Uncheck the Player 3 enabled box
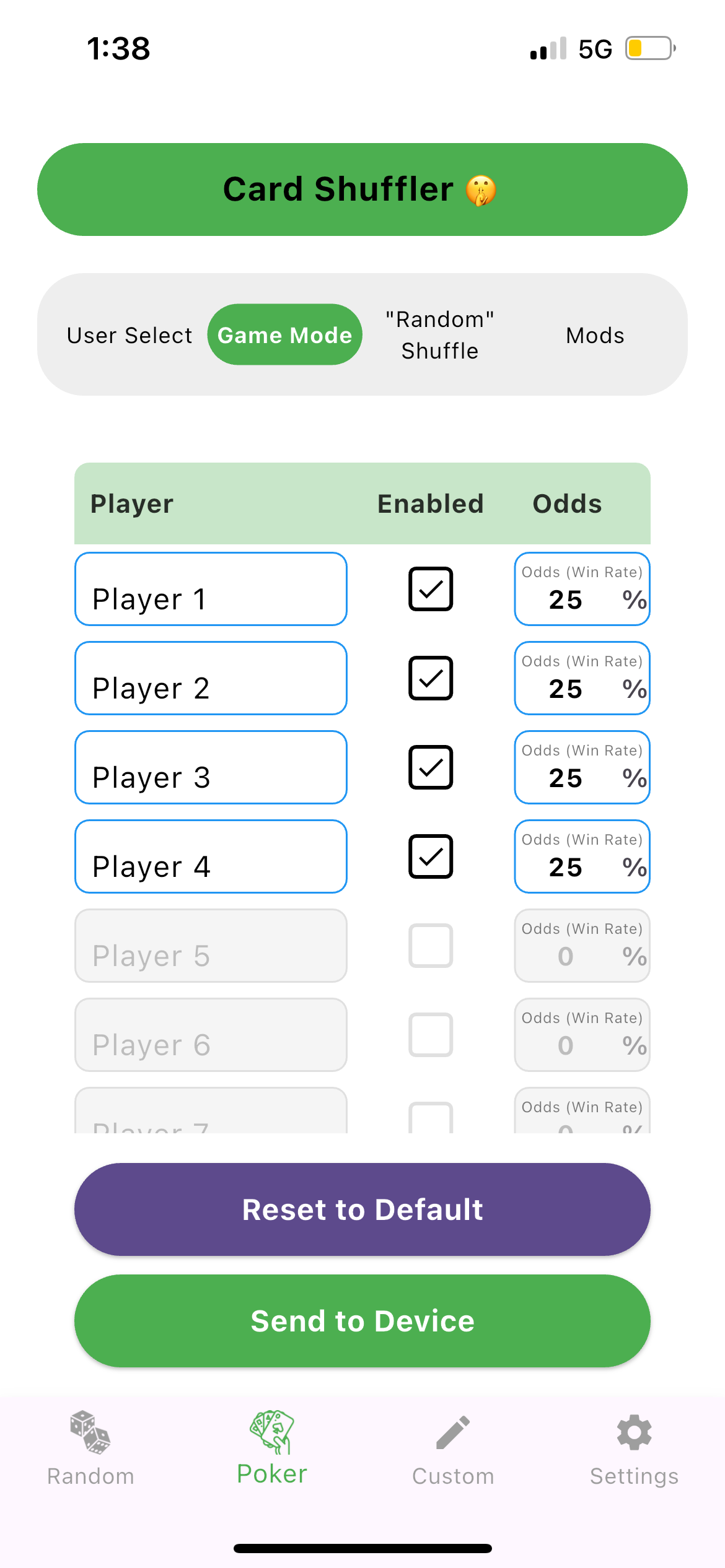This screenshot has width=725, height=1568. (x=431, y=767)
